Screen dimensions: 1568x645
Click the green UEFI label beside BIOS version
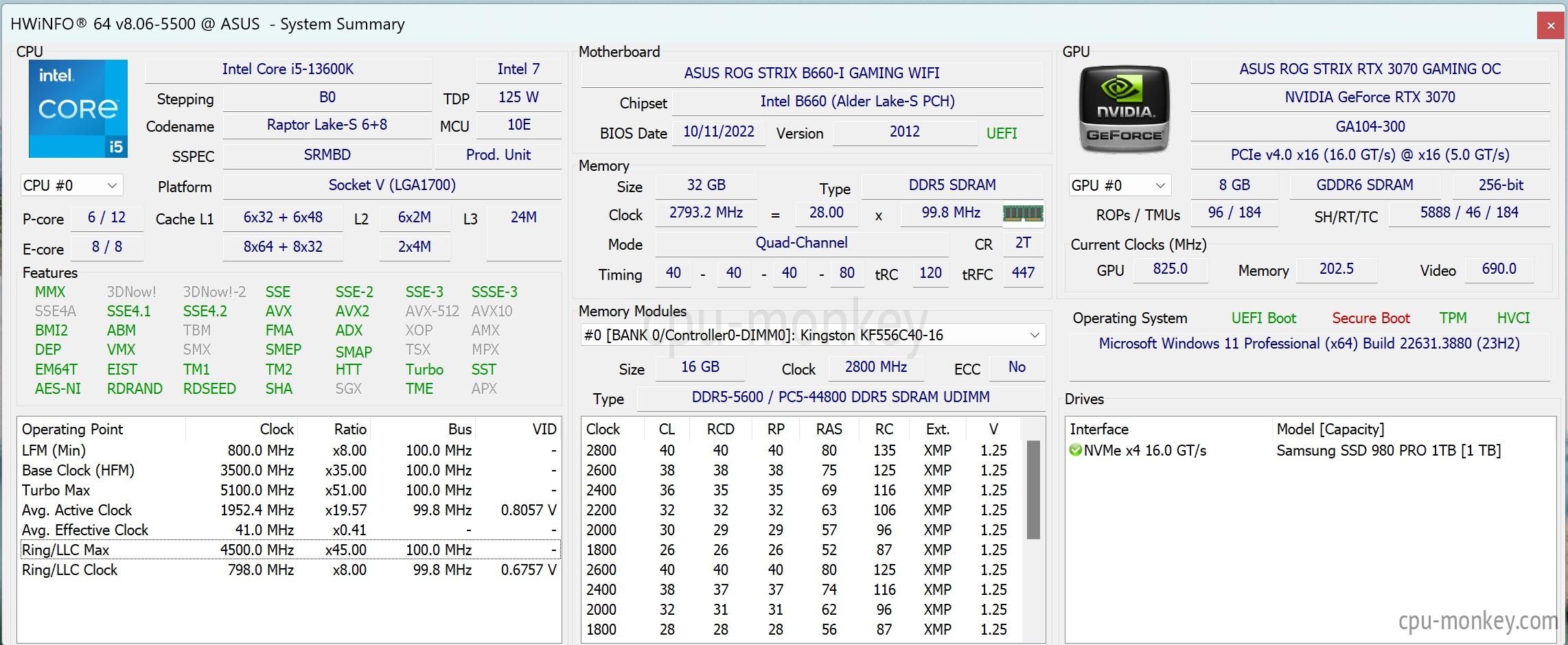point(1002,133)
